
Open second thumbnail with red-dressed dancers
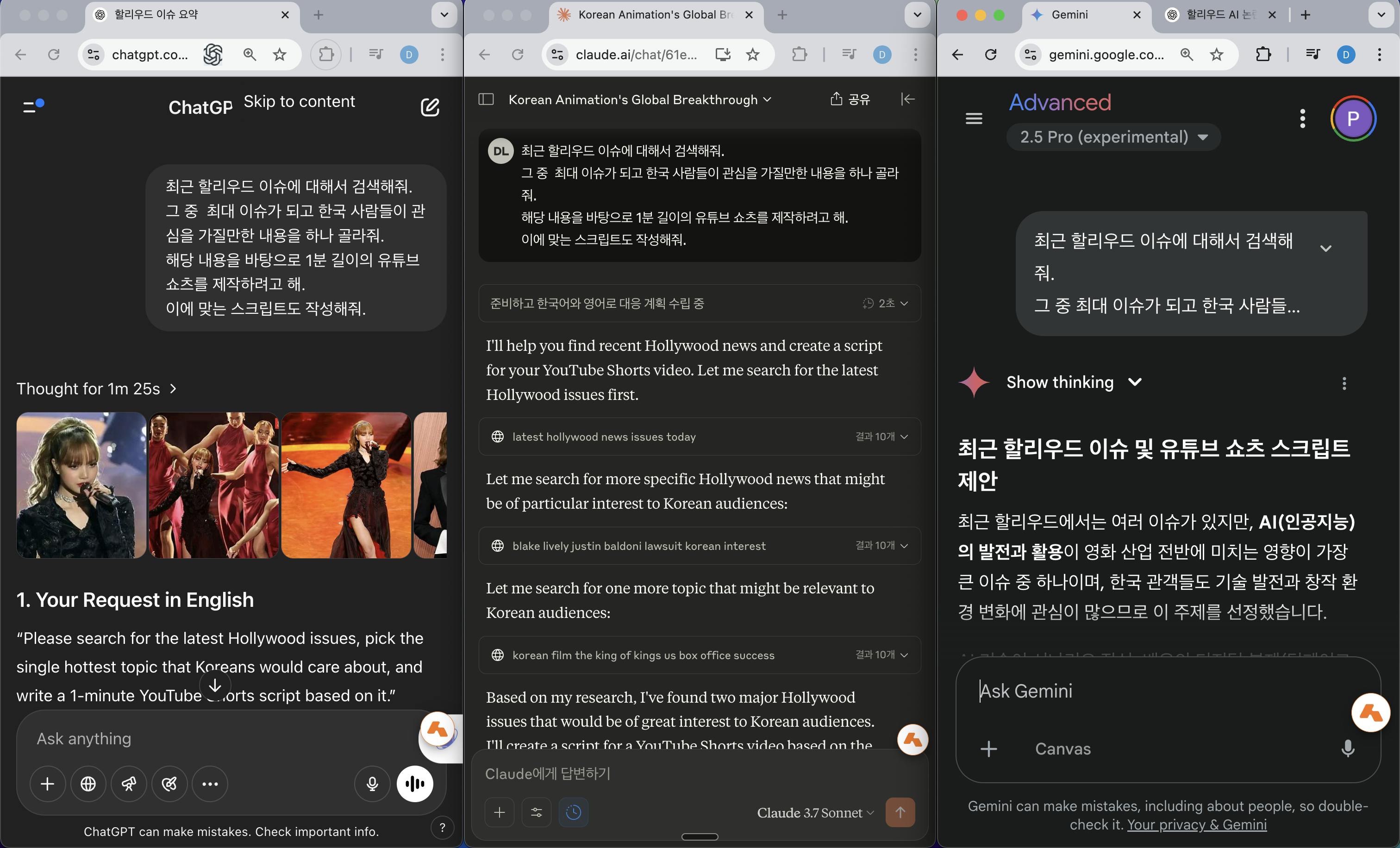pyautogui.click(x=213, y=485)
